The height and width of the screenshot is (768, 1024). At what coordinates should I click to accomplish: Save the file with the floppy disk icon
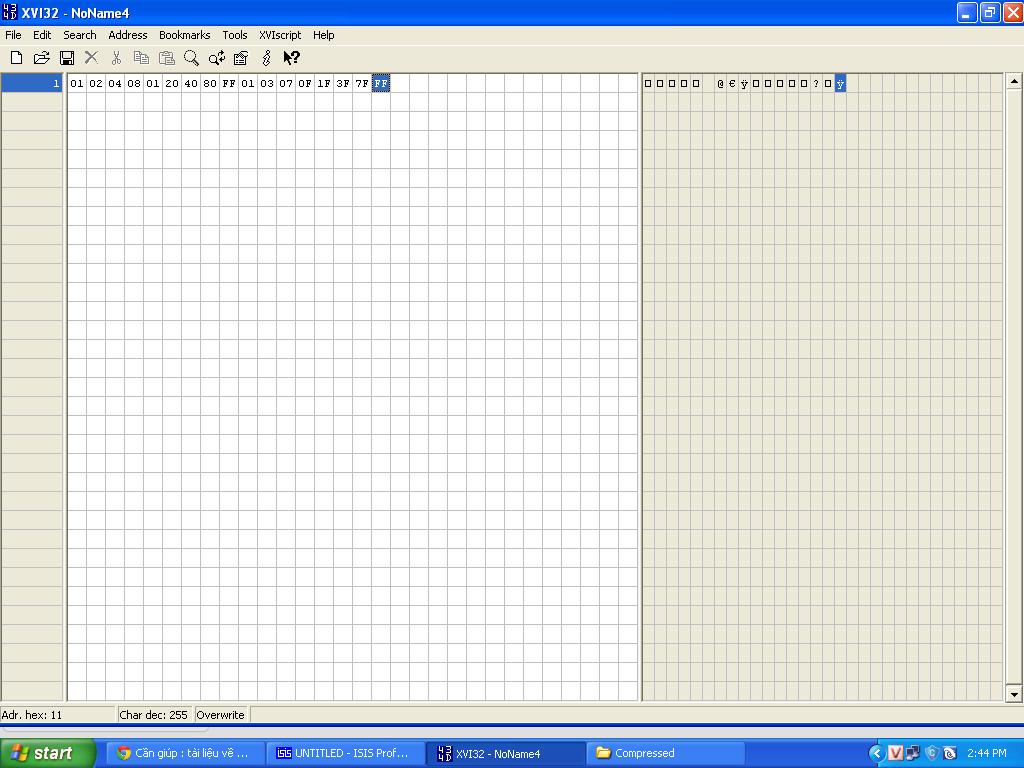67,58
